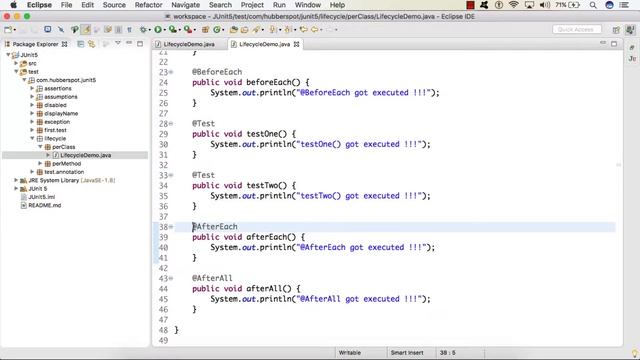Toggle Skip All Breakpoints in the toolbar
Viewport: 640px width, 360px height.
point(61,29)
